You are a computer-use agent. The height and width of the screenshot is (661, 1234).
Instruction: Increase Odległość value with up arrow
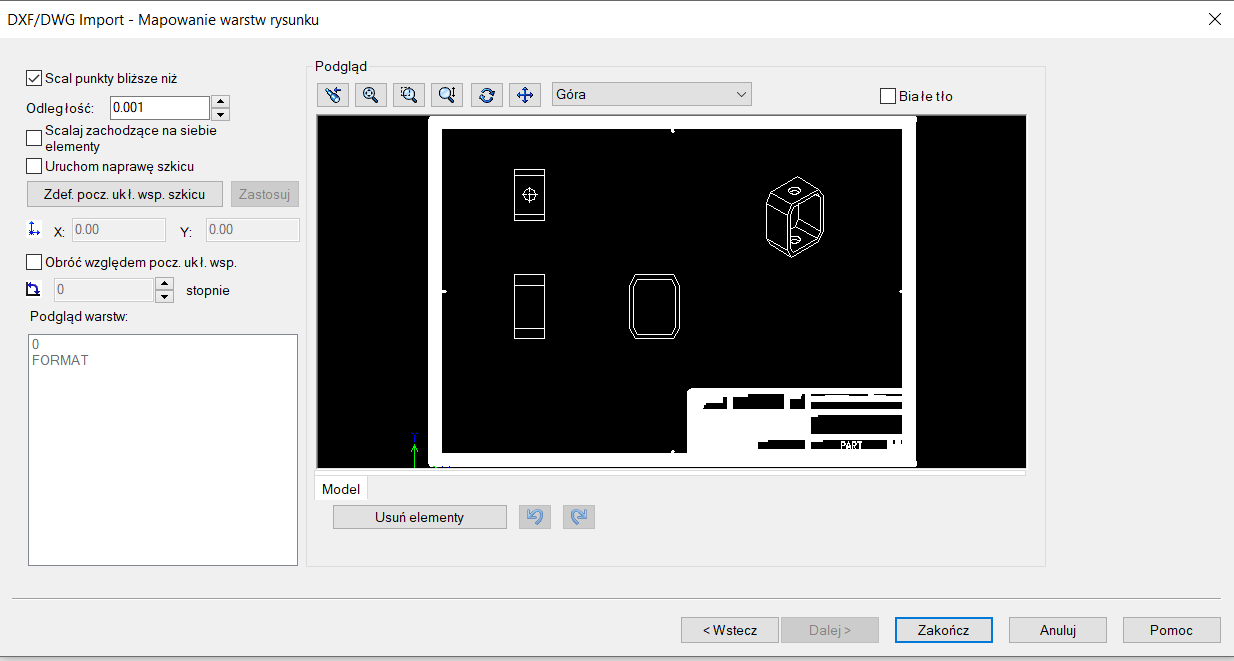[x=221, y=101]
